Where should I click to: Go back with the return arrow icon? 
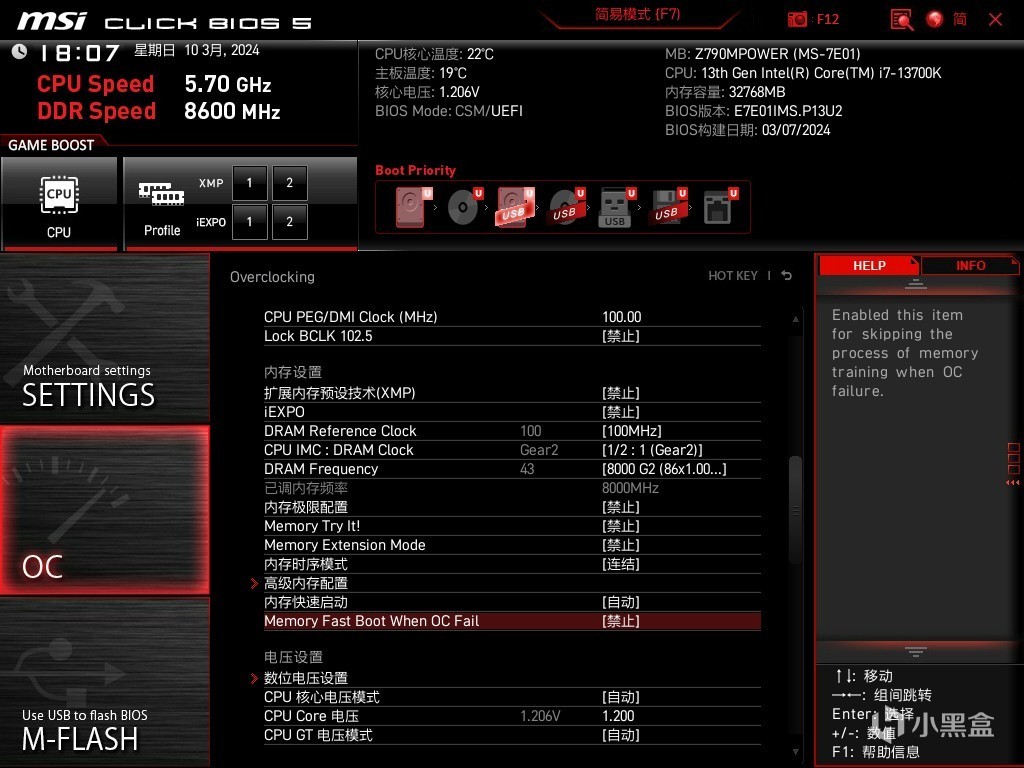(x=786, y=276)
